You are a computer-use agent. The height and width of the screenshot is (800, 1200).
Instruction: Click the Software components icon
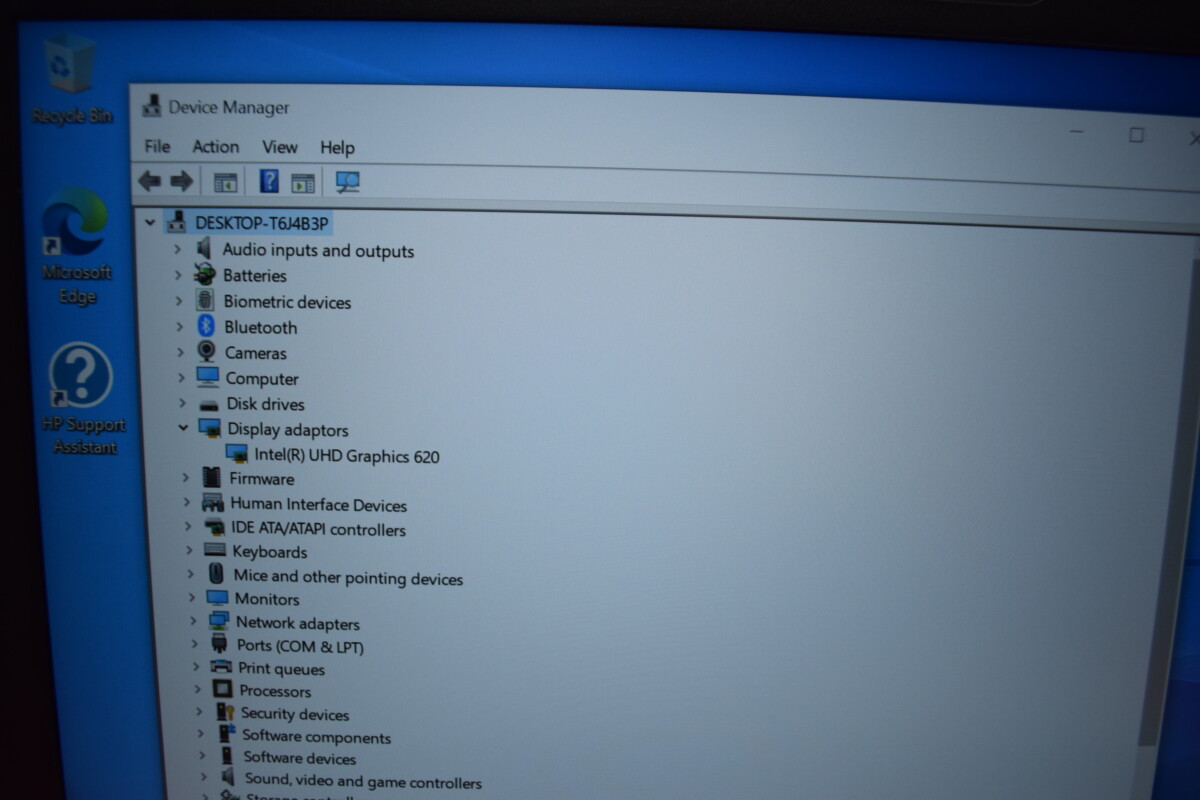(227, 735)
